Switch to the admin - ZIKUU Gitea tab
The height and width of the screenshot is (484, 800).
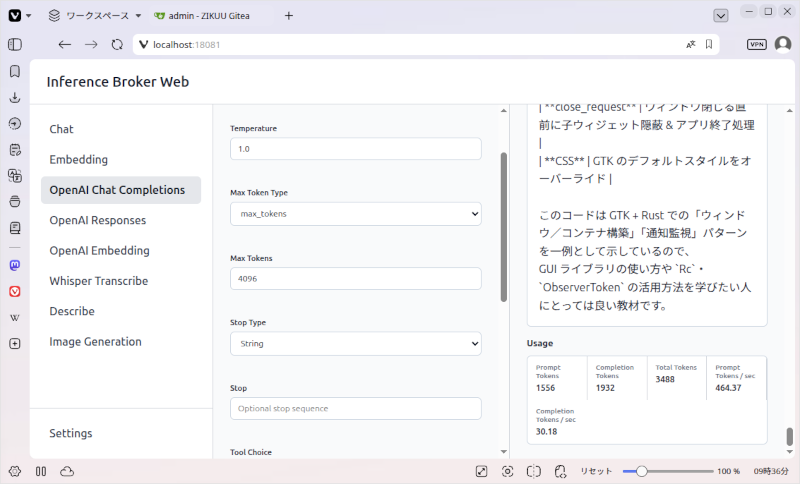point(202,16)
